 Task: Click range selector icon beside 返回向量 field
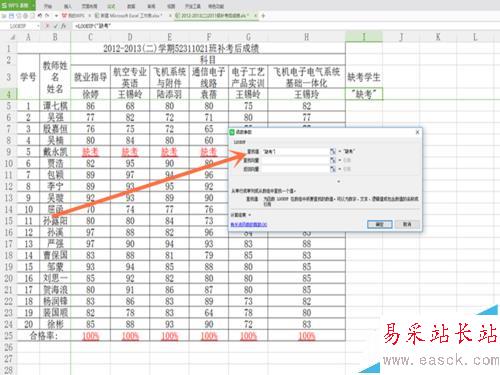(333, 169)
